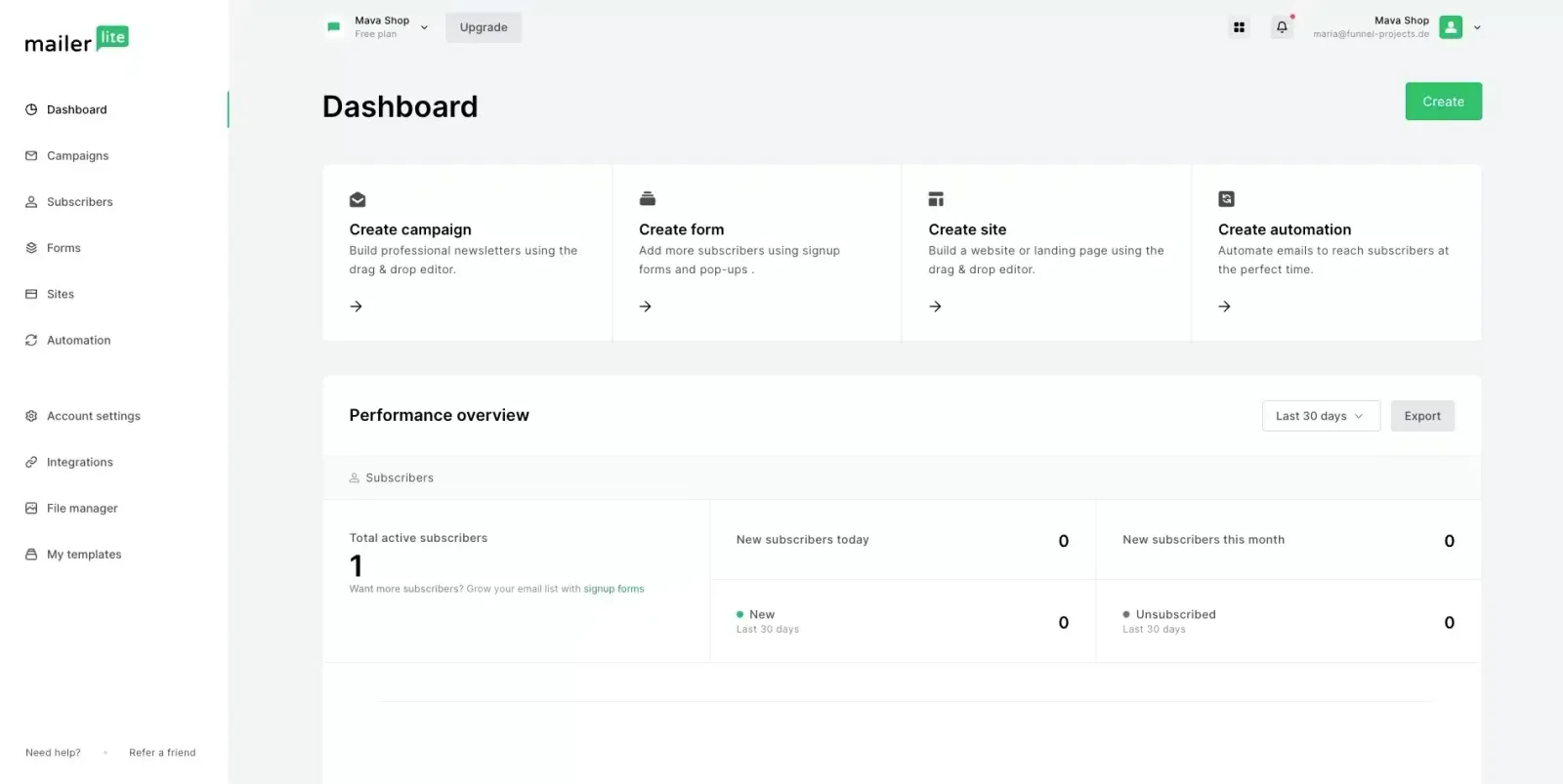Open Forms in sidebar

tap(63, 248)
